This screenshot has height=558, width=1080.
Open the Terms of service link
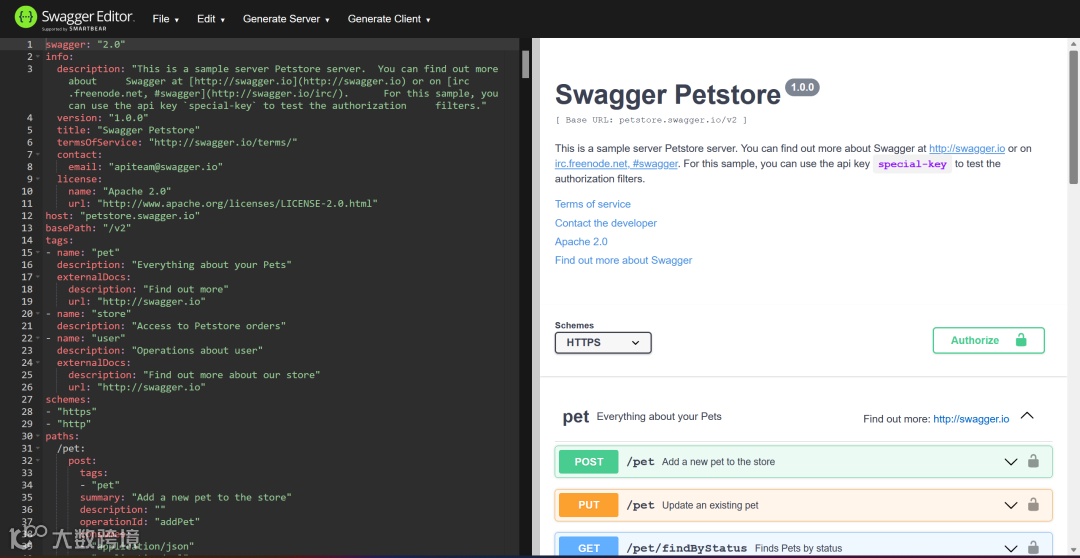pos(593,204)
